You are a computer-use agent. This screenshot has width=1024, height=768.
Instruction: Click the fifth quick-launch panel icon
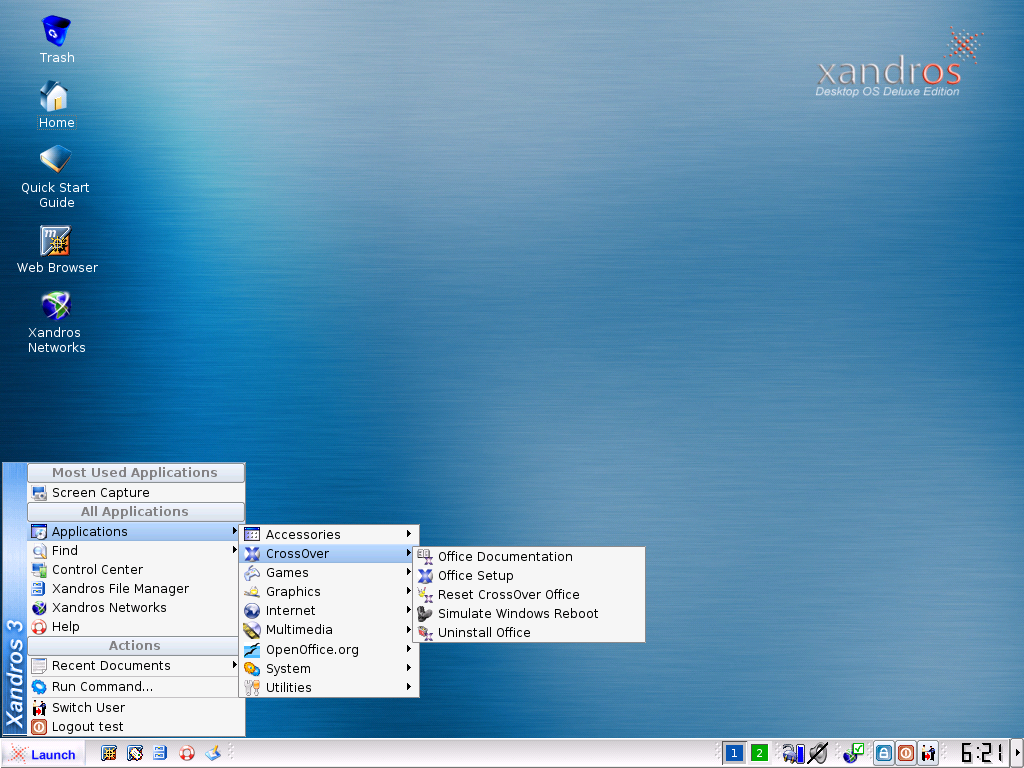(x=213, y=754)
